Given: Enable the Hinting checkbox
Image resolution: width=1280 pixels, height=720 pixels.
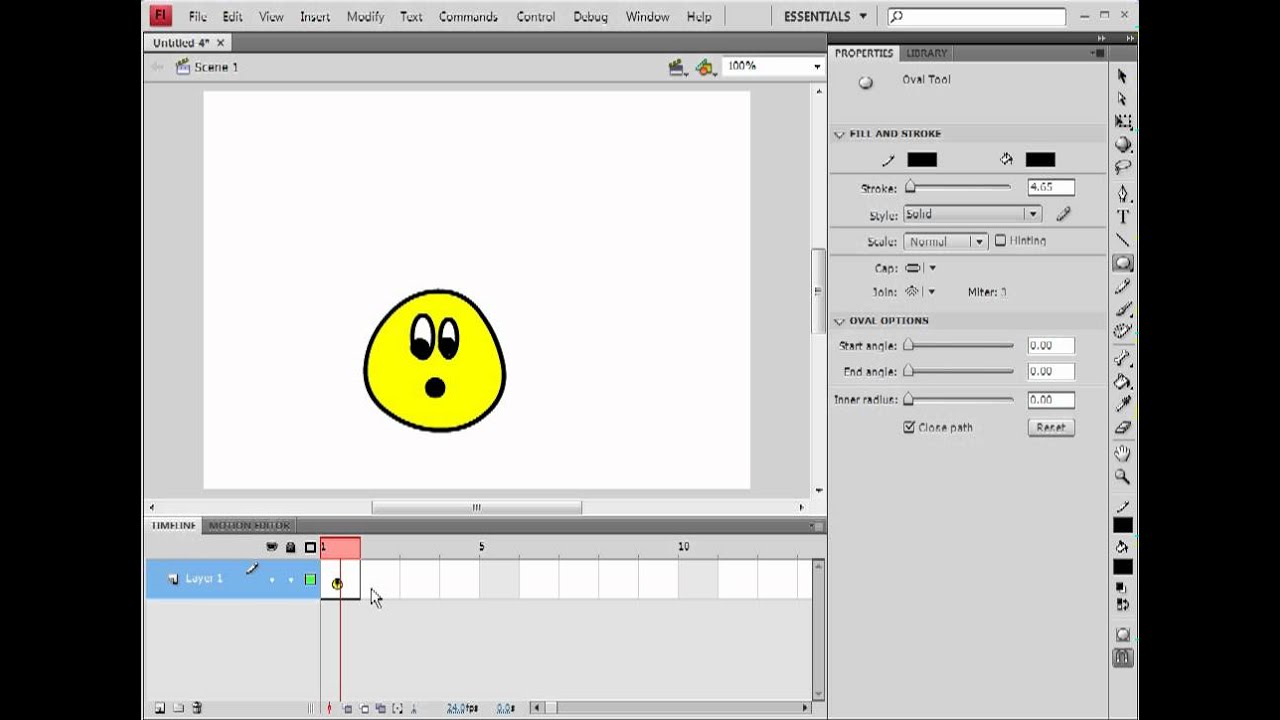Looking at the screenshot, I should point(1000,241).
